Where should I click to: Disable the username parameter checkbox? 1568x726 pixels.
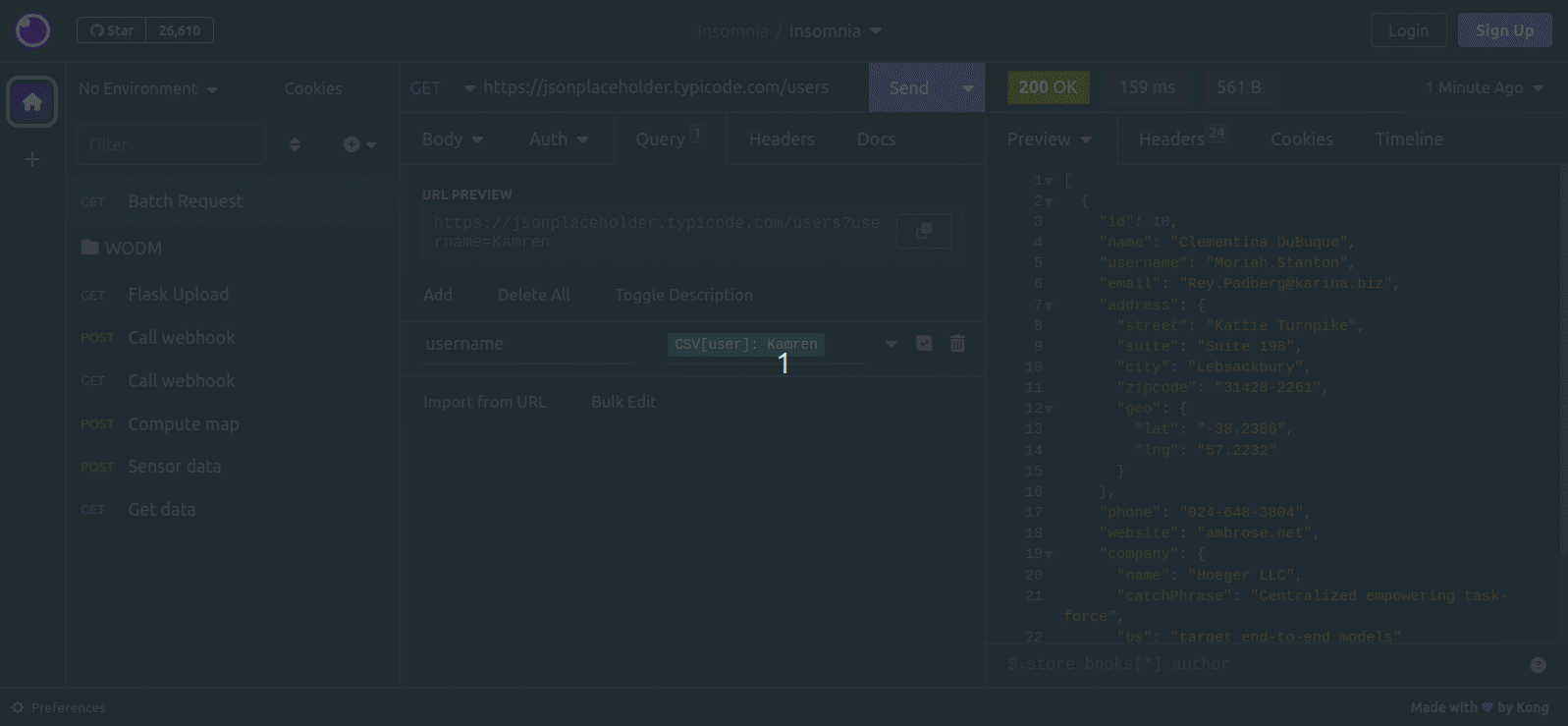coord(924,343)
